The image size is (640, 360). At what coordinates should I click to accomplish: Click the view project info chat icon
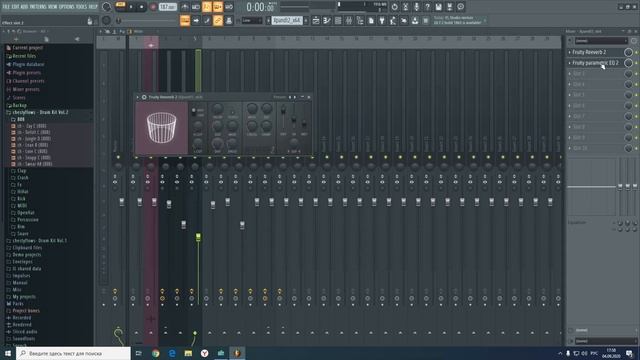click(460, 7)
